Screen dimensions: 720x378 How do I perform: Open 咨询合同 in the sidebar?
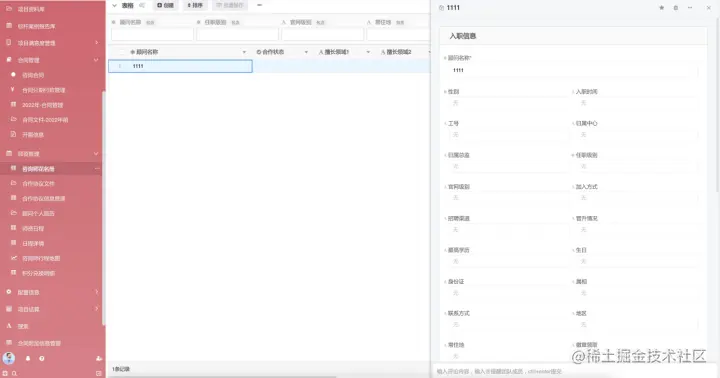tap(33, 75)
